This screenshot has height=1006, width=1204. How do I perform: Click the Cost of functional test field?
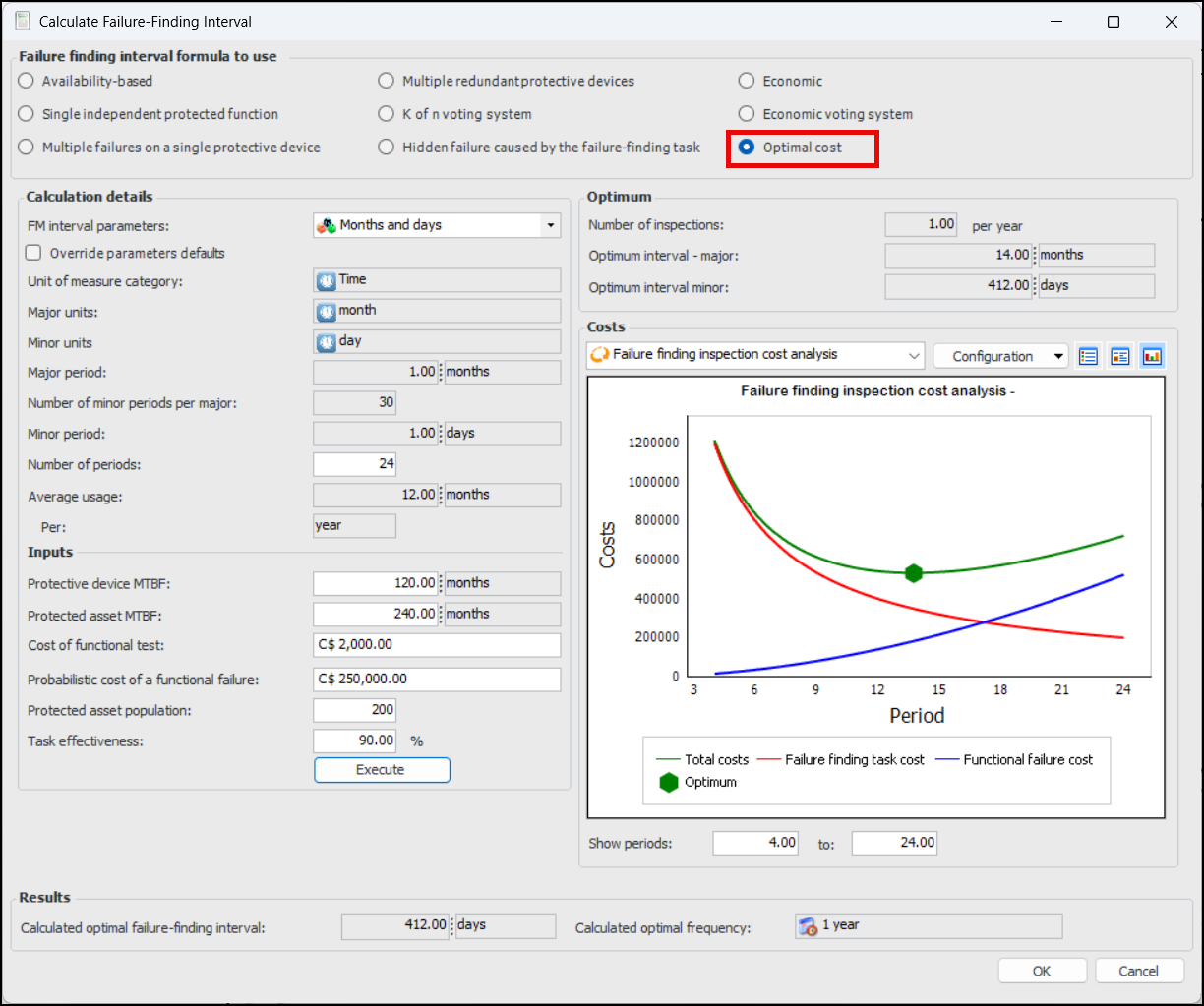(437, 645)
